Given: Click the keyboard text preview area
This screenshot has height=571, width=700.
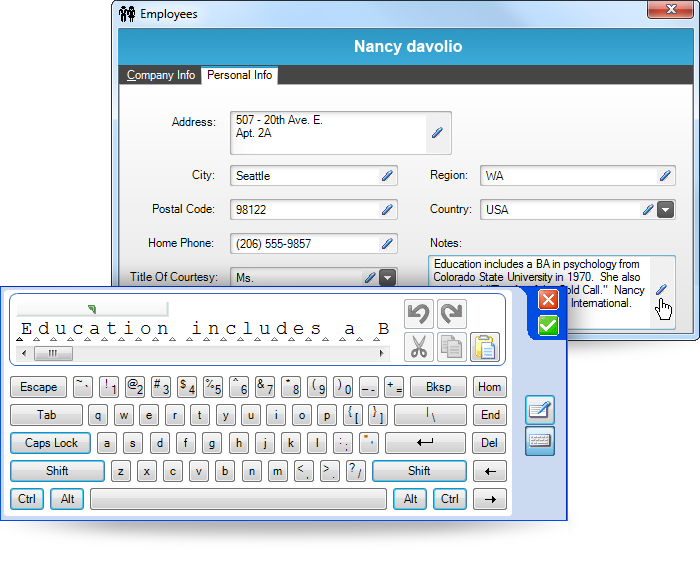Looking at the screenshot, I should pos(204,329).
